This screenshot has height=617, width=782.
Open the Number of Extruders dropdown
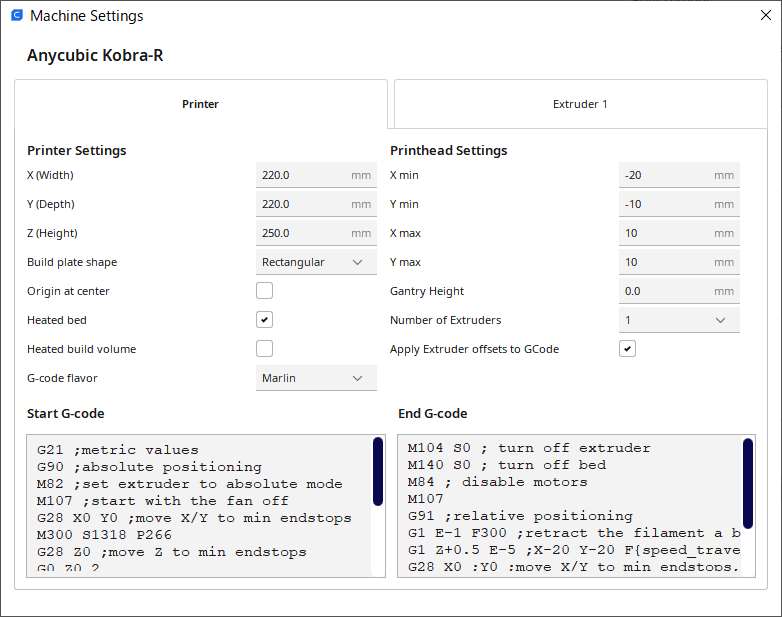click(x=679, y=320)
